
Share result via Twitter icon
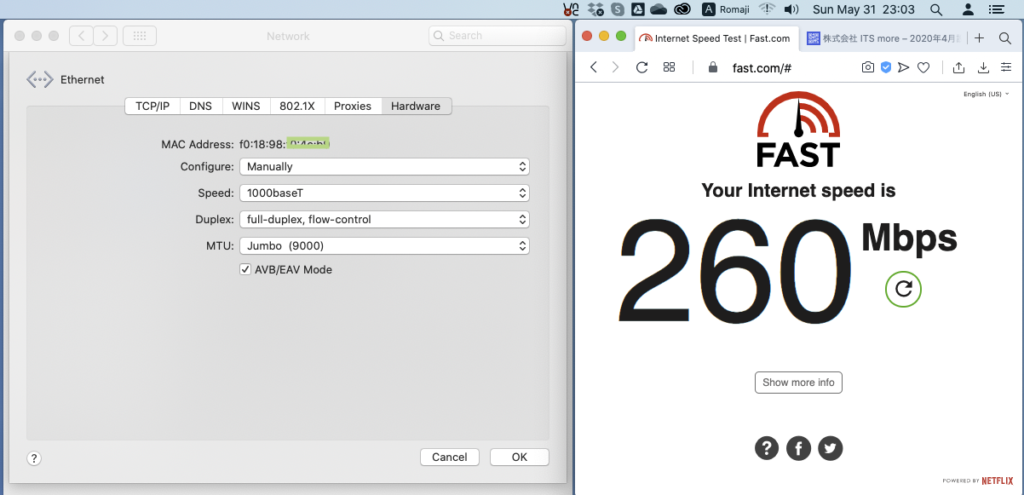830,448
